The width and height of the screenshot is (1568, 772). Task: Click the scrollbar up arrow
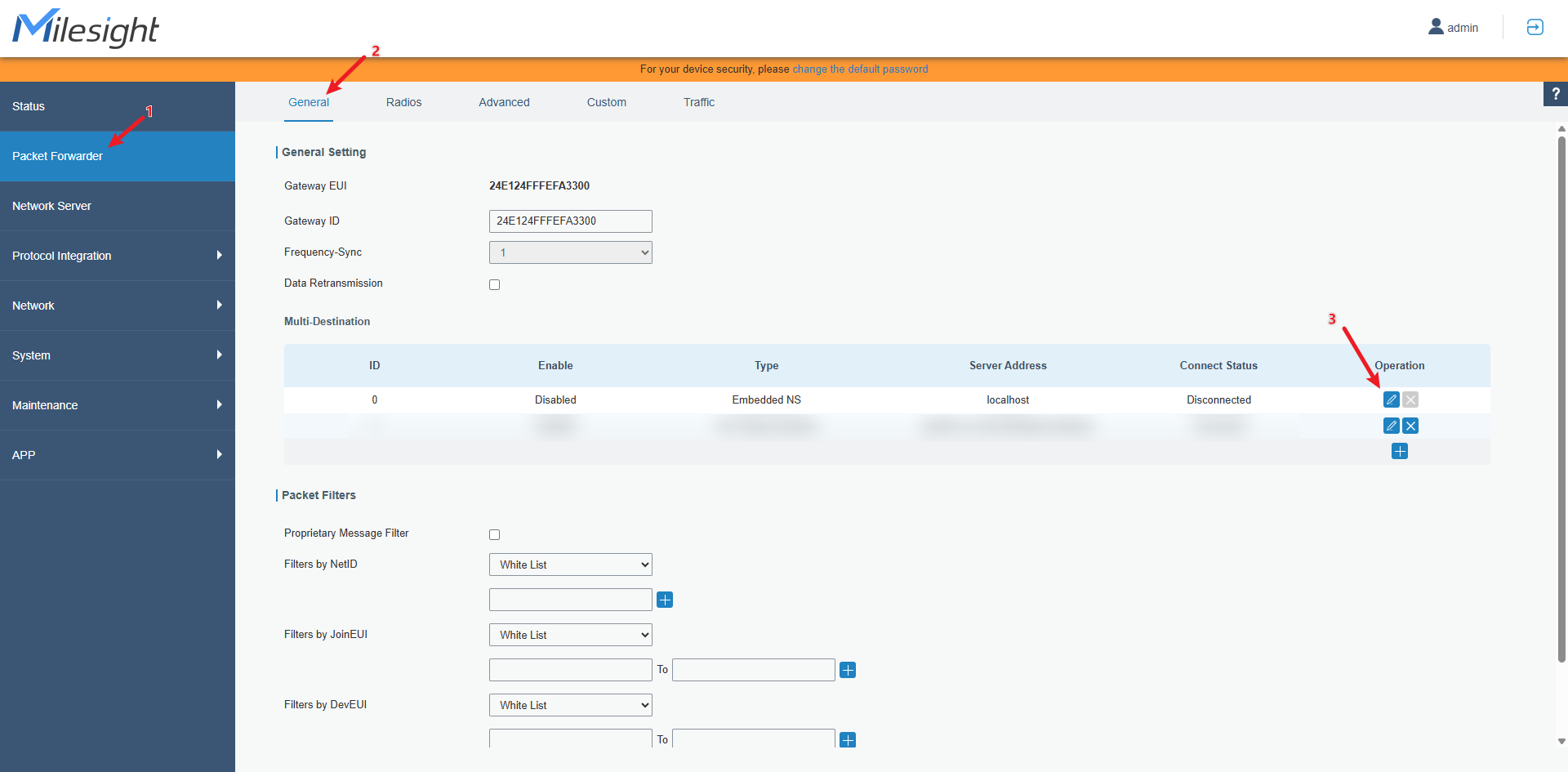point(1561,128)
